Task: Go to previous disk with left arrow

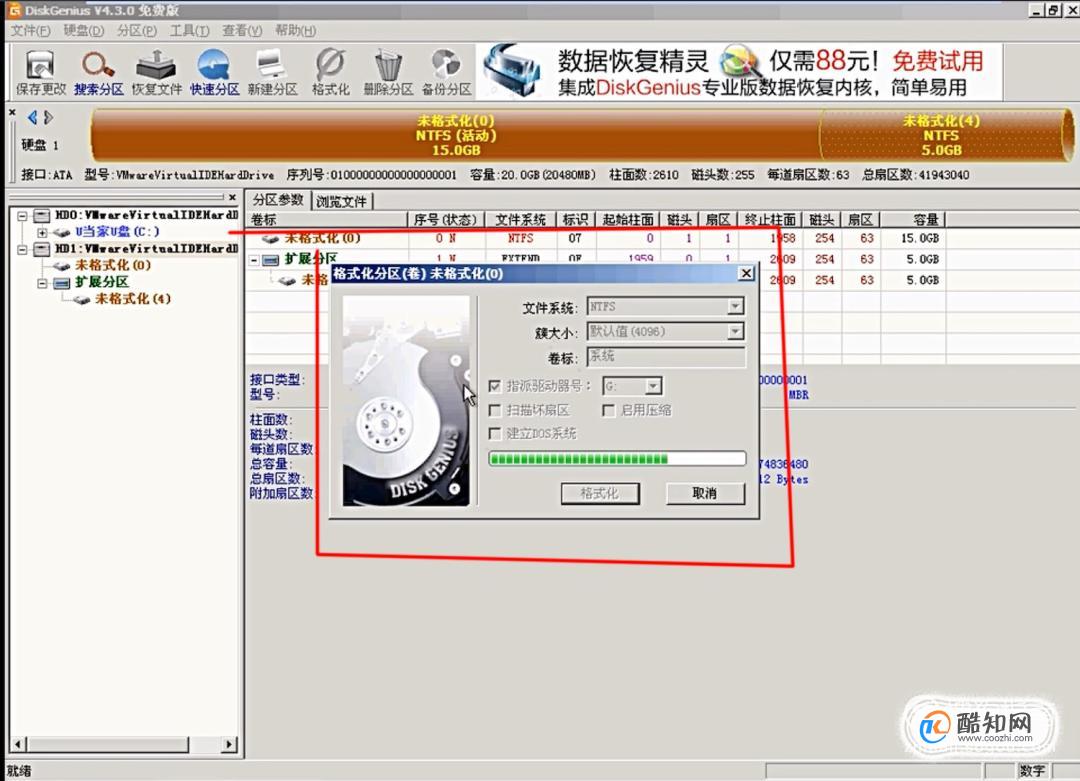Action: click(32, 118)
